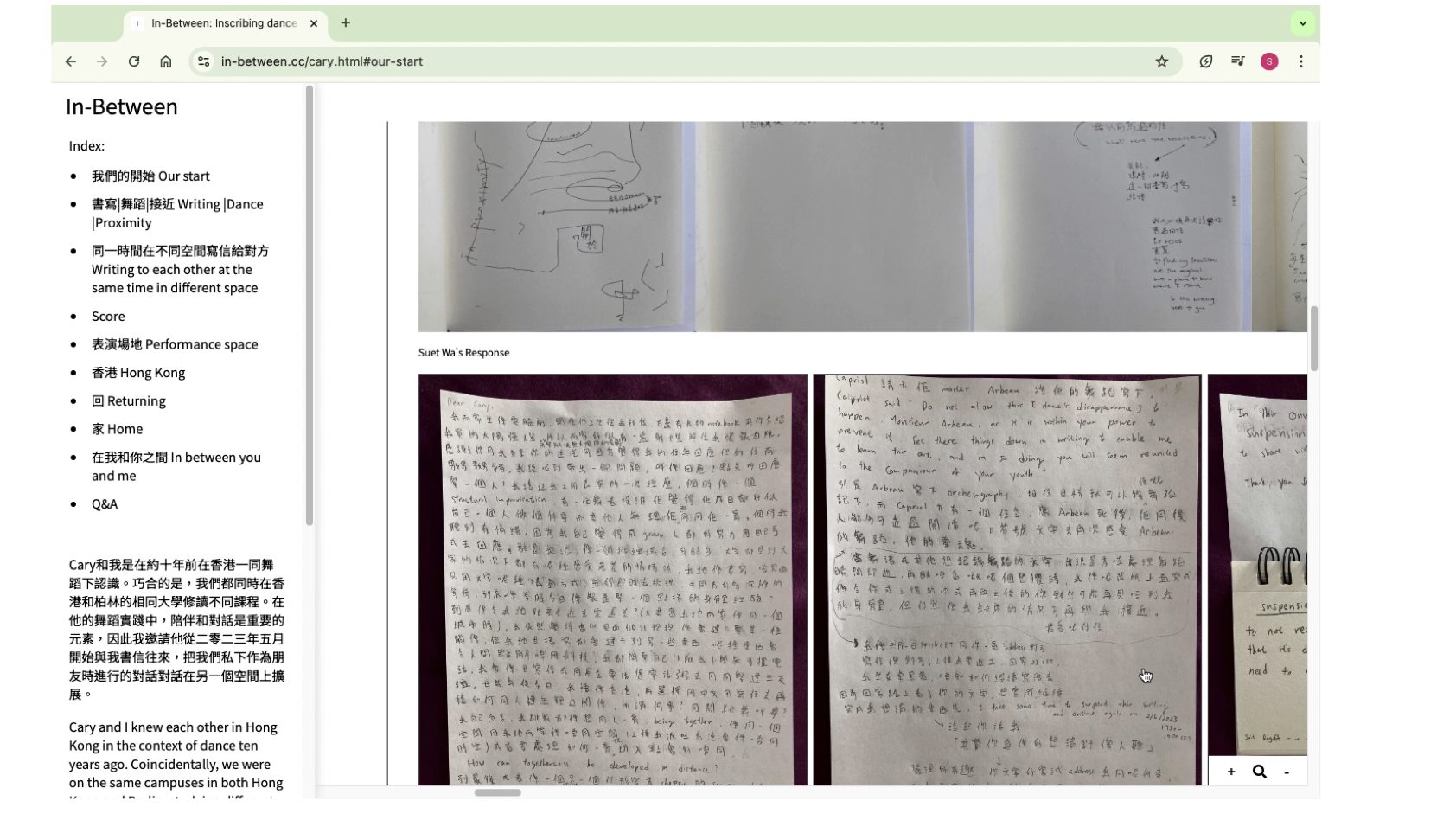This screenshot has height=820, width=1456.
Task: Click the first handwritten letter image
Action: point(612,580)
